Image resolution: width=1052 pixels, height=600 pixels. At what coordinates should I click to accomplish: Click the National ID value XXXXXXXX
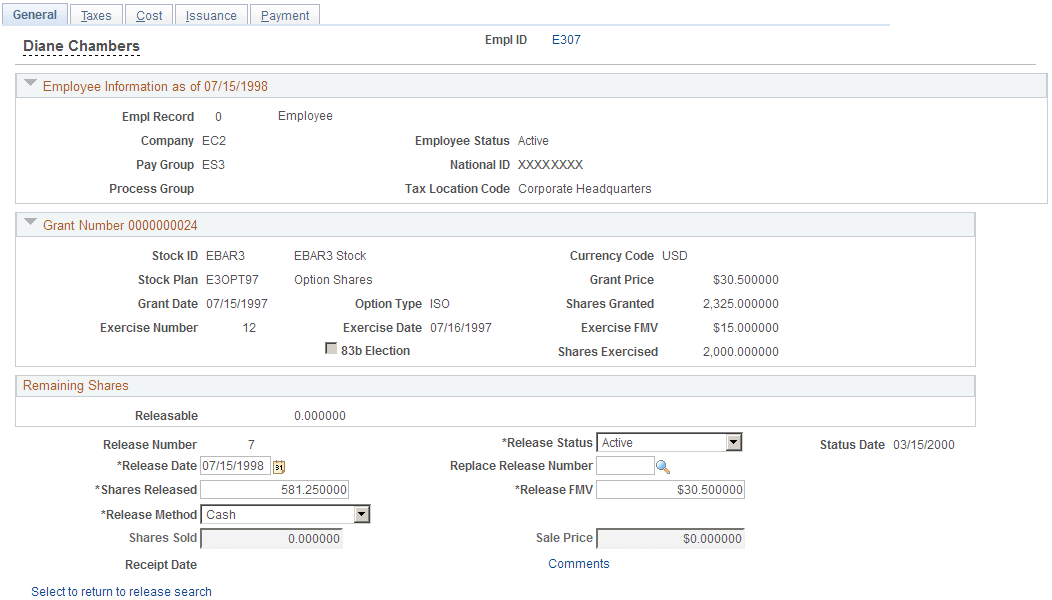(550, 165)
